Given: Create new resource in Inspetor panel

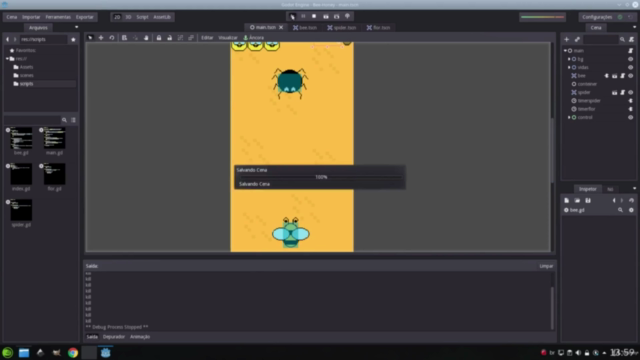Looking at the screenshot, I should [x=567, y=200].
